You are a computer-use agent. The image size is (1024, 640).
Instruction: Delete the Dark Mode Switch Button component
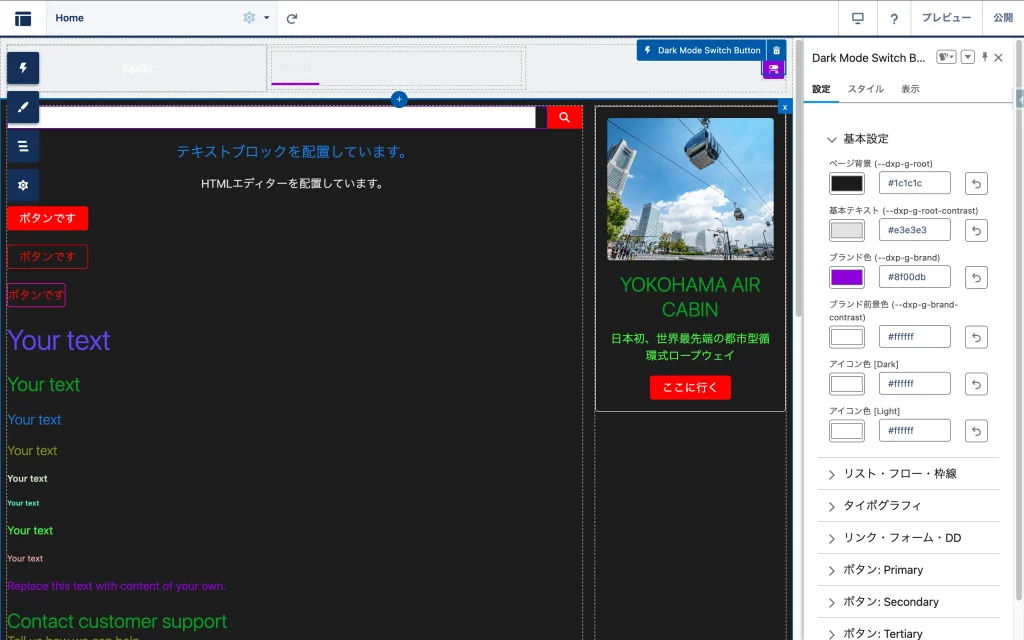click(776, 50)
